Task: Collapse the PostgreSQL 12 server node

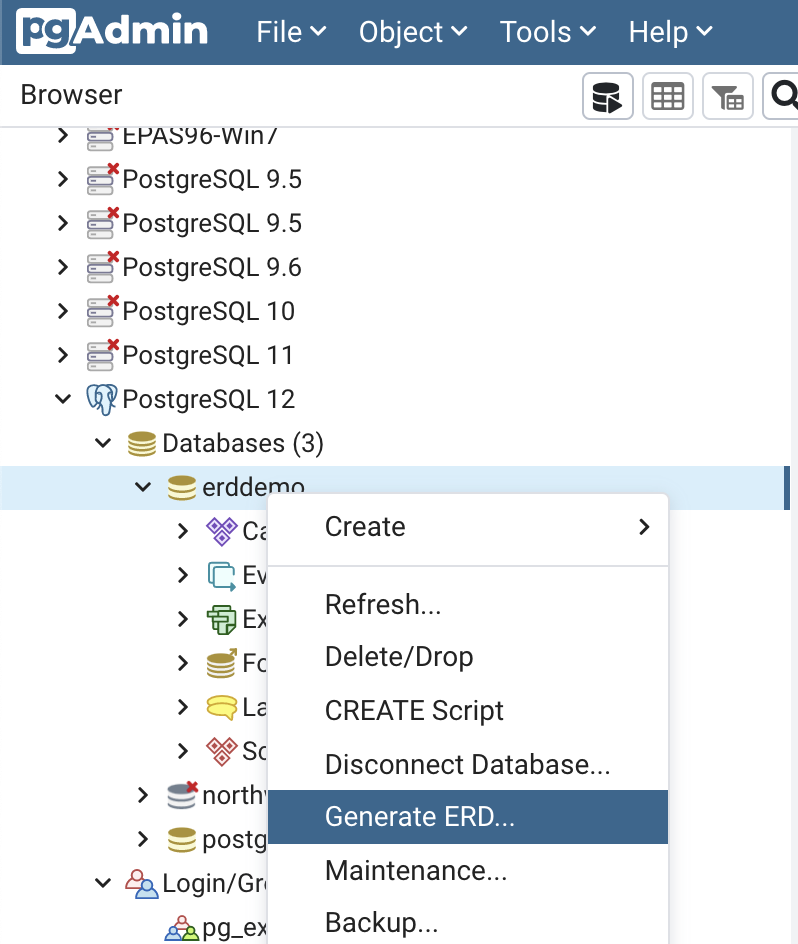Action: (63, 399)
